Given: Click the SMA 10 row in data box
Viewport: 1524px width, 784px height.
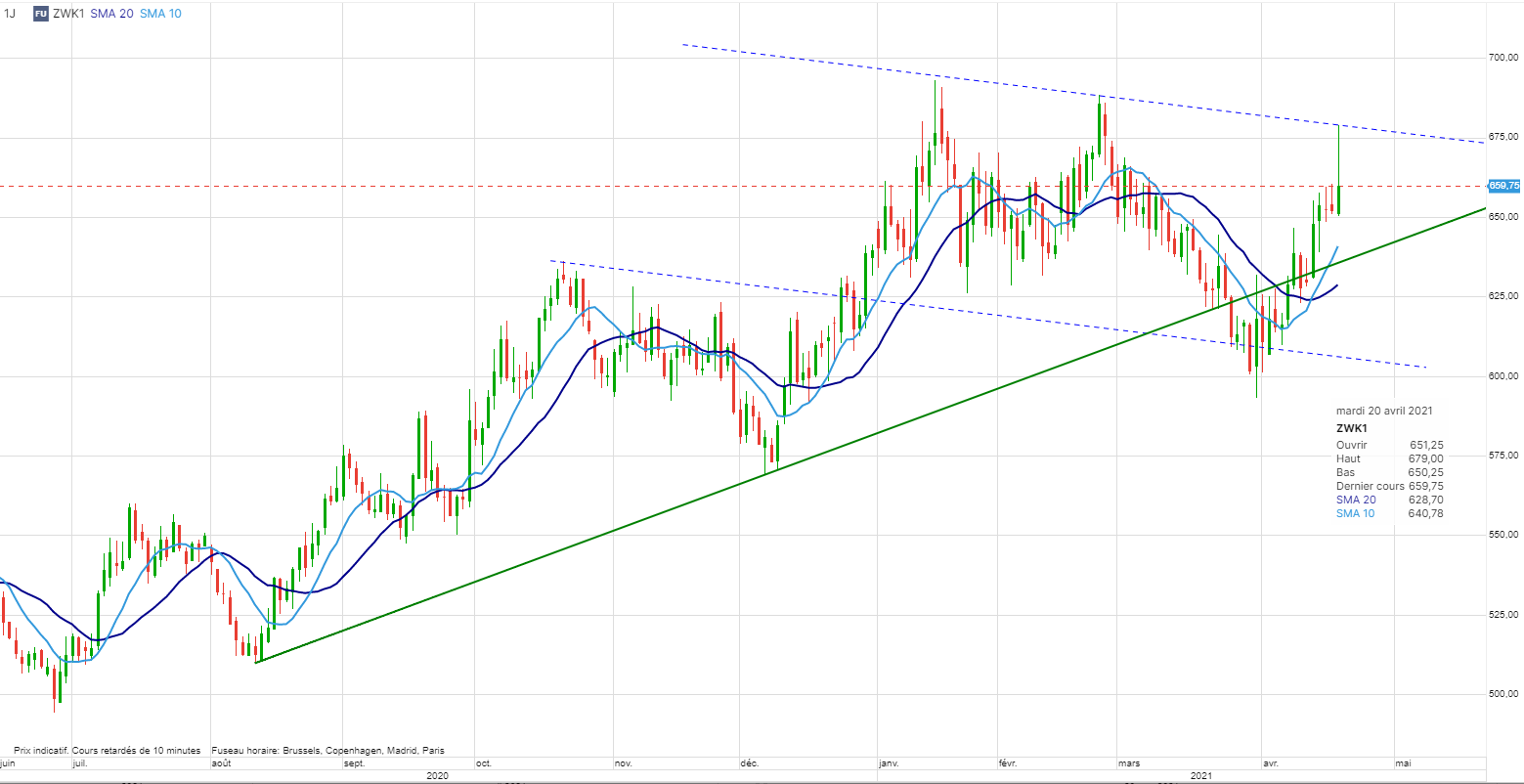Looking at the screenshot, I should 1389,513.
